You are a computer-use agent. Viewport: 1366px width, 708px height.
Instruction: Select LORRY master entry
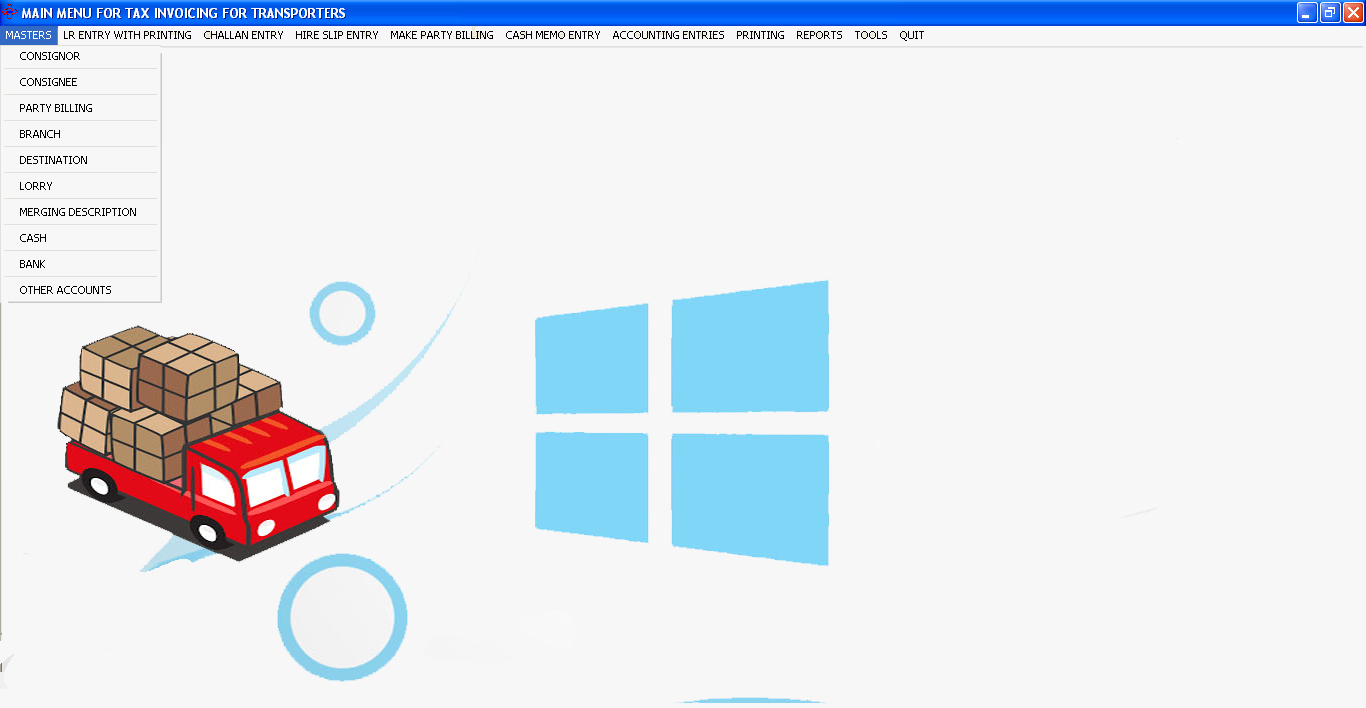coord(35,185)
